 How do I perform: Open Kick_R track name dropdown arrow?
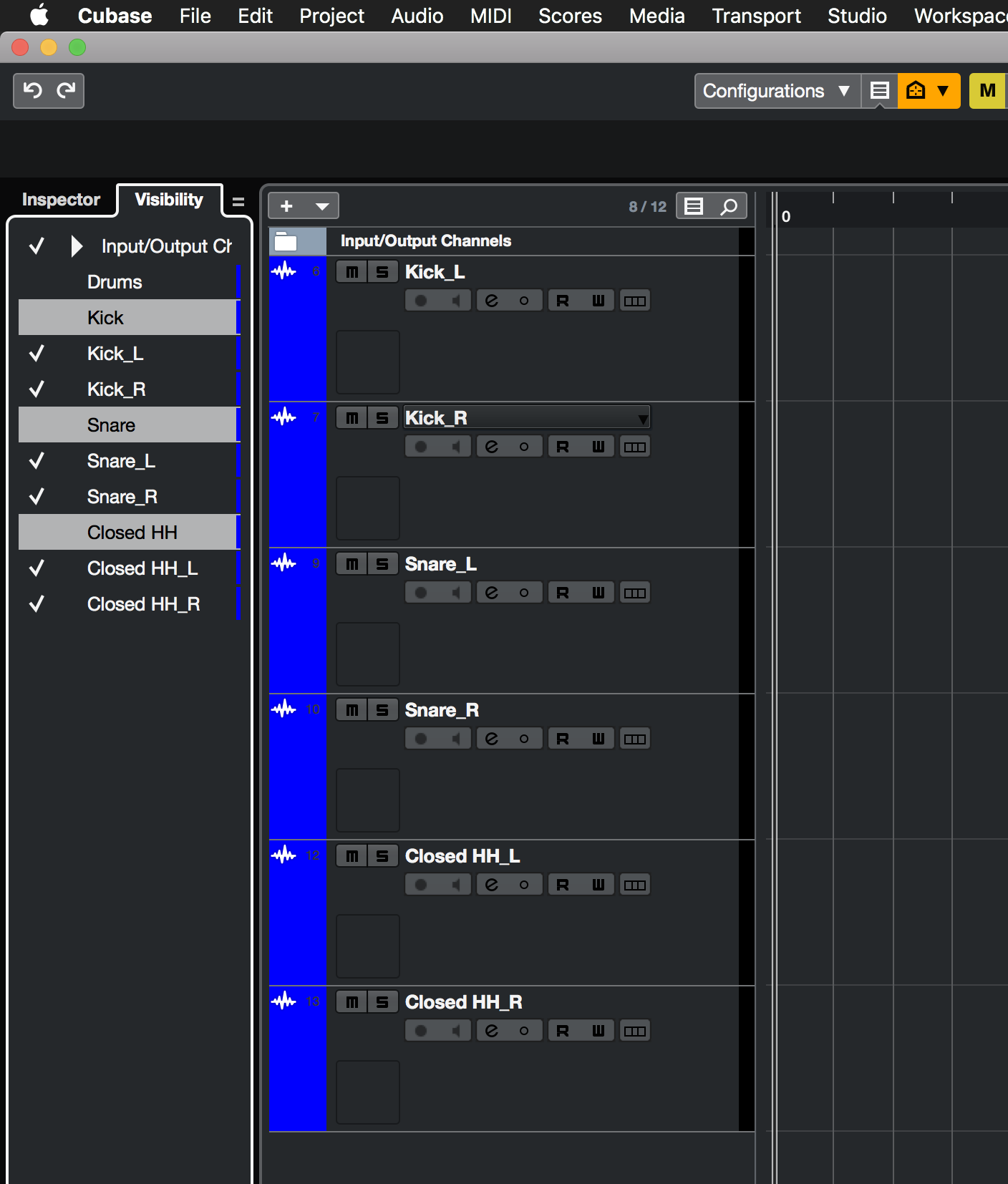[643, 418]
